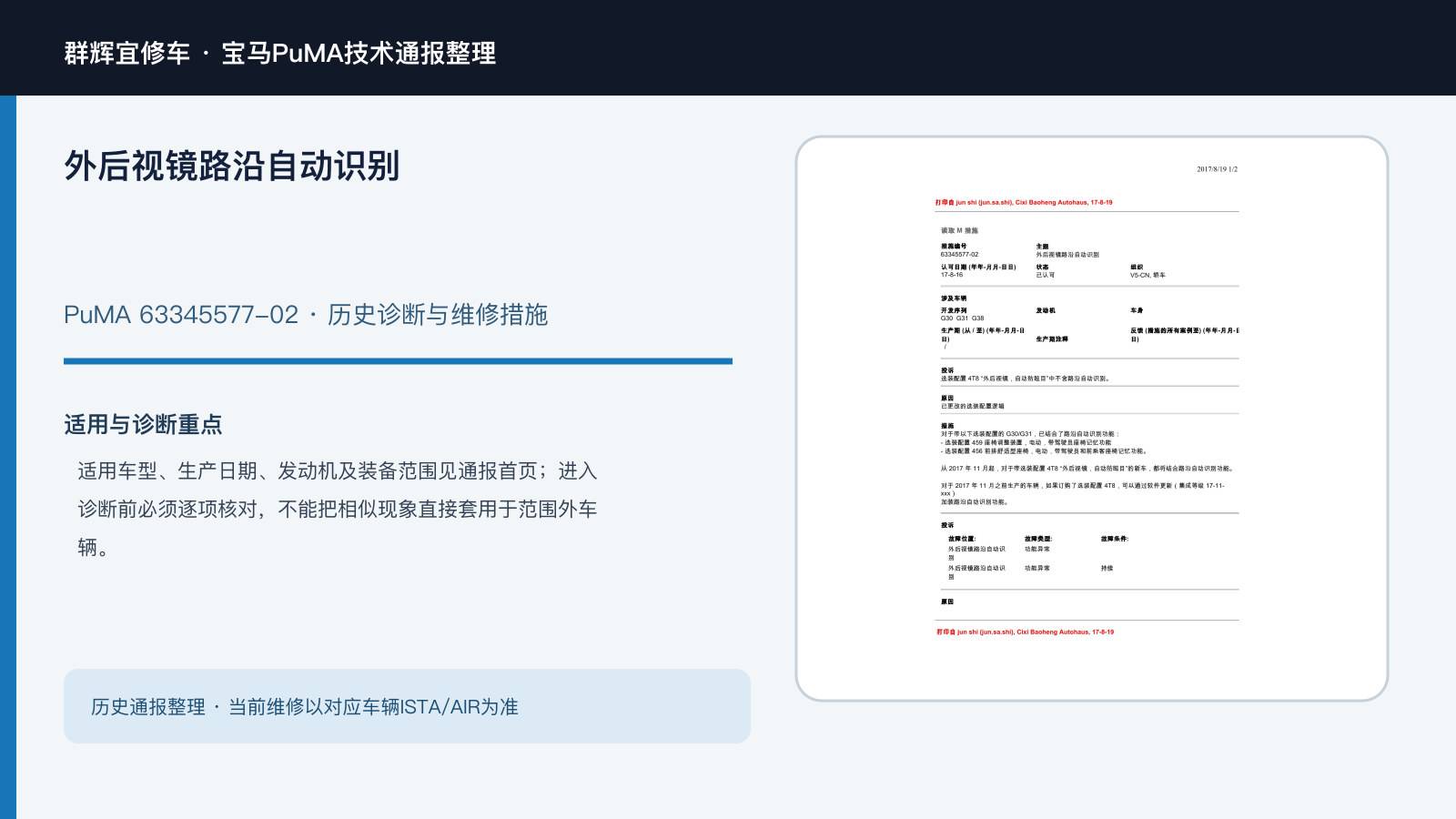
Task: Click the 开发序列 G30 G31 G38 entry
Action: pos(962,314)
